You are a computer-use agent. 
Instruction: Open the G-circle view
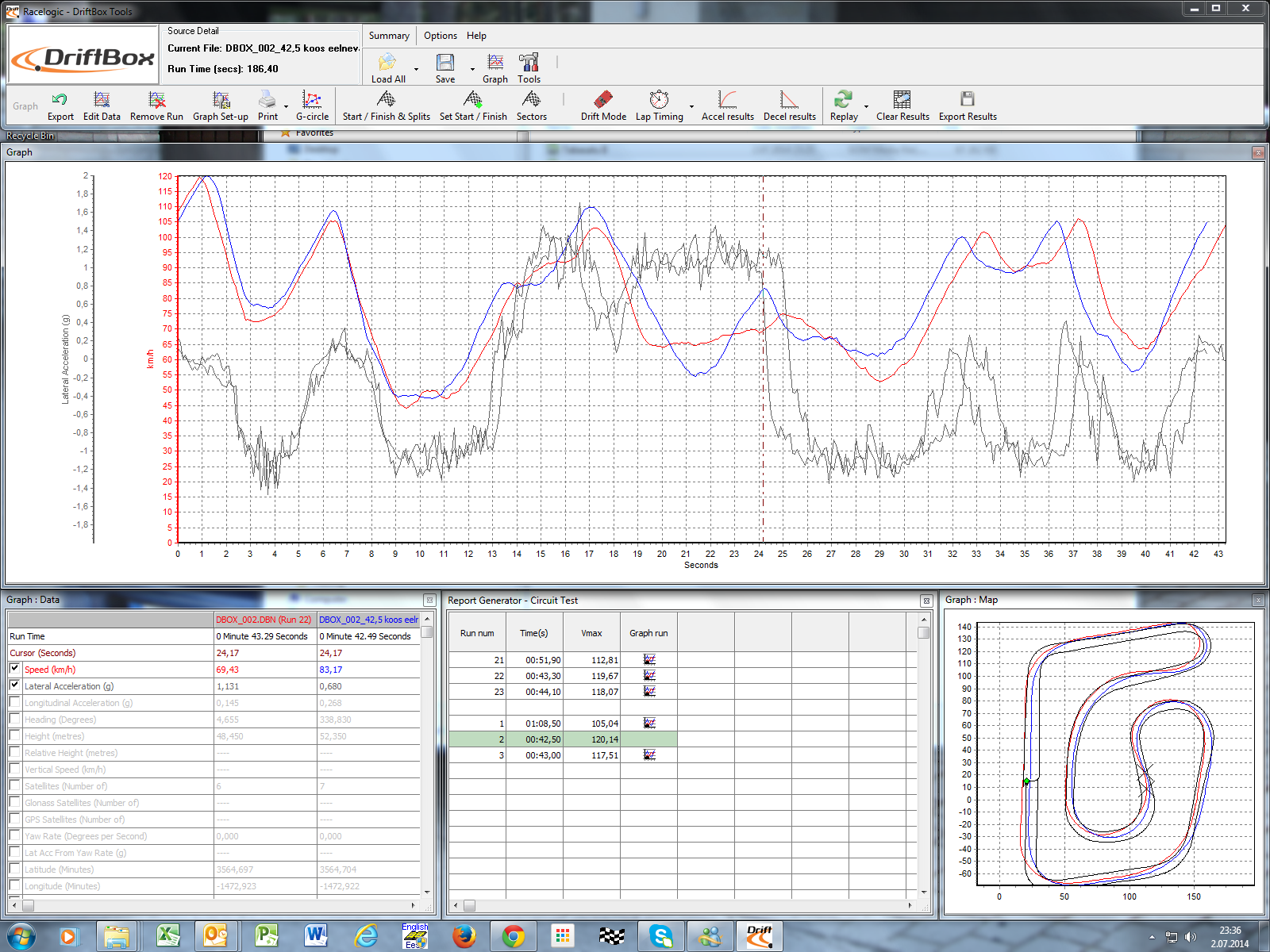click(x=312, y=106)
